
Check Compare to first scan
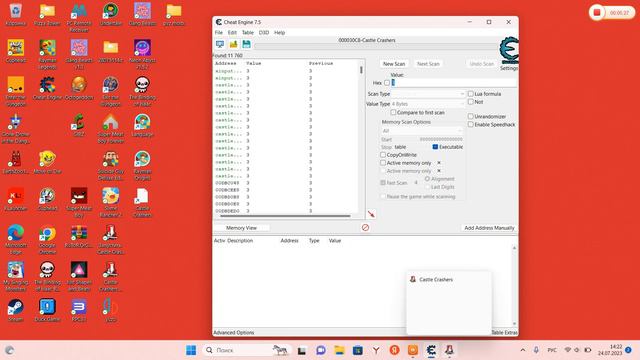(393, 112)
